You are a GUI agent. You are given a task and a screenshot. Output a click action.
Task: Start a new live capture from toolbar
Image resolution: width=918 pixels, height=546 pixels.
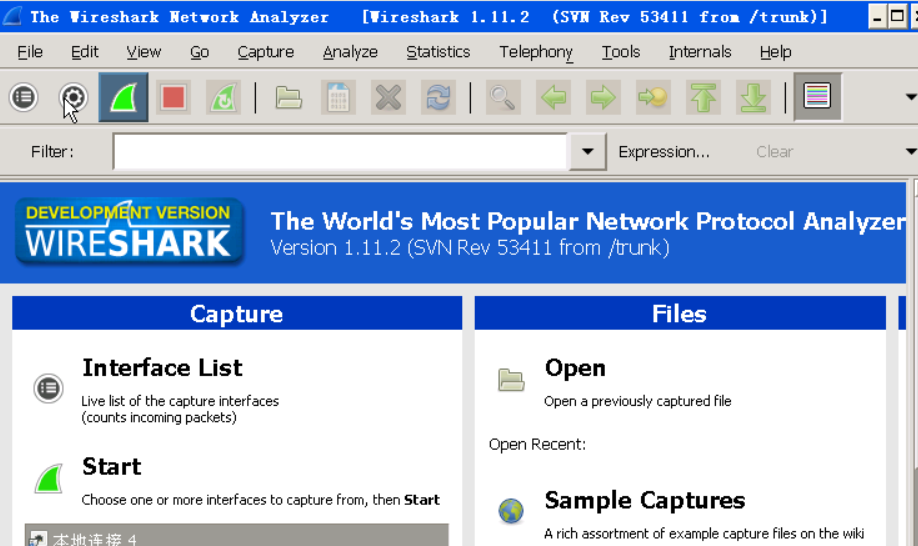coord(124,97)
